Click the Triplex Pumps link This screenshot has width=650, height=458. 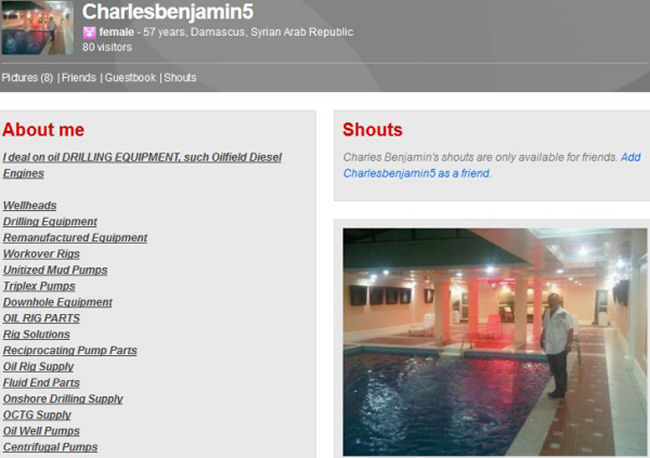[39, 286]
